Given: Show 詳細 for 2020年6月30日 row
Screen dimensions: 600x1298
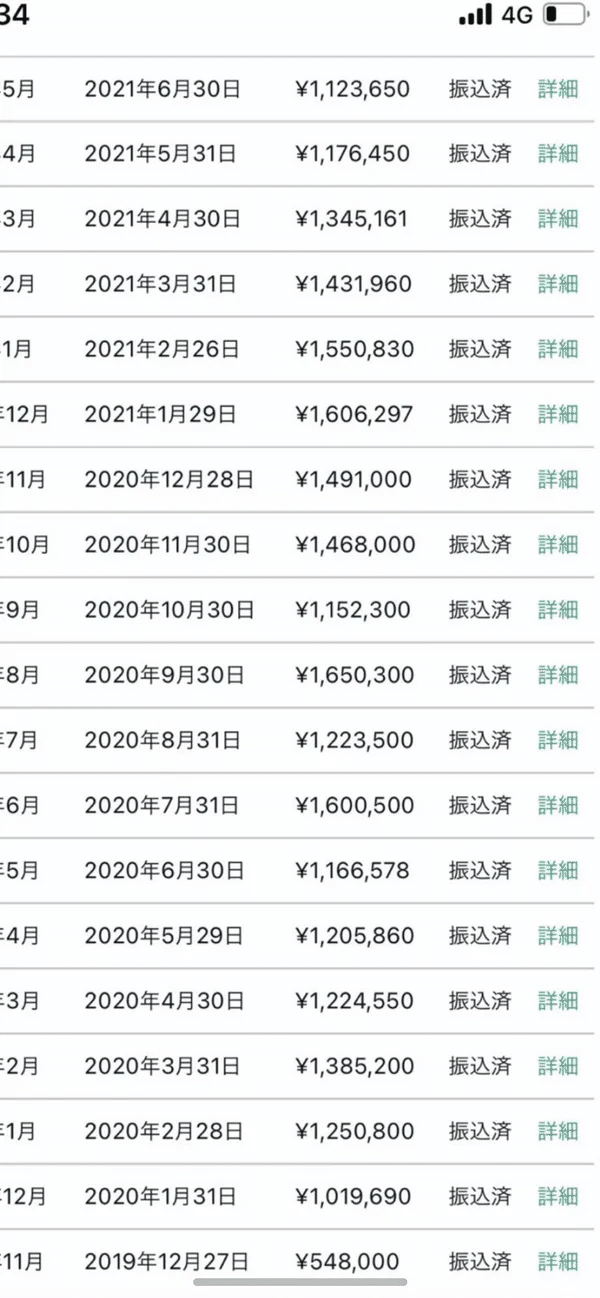Looking at the screenshot, I should (x=558, y=871).
